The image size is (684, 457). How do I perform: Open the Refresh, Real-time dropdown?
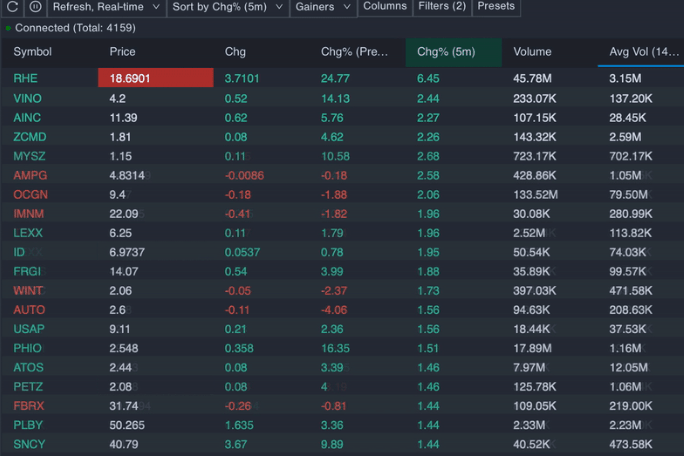106,7
